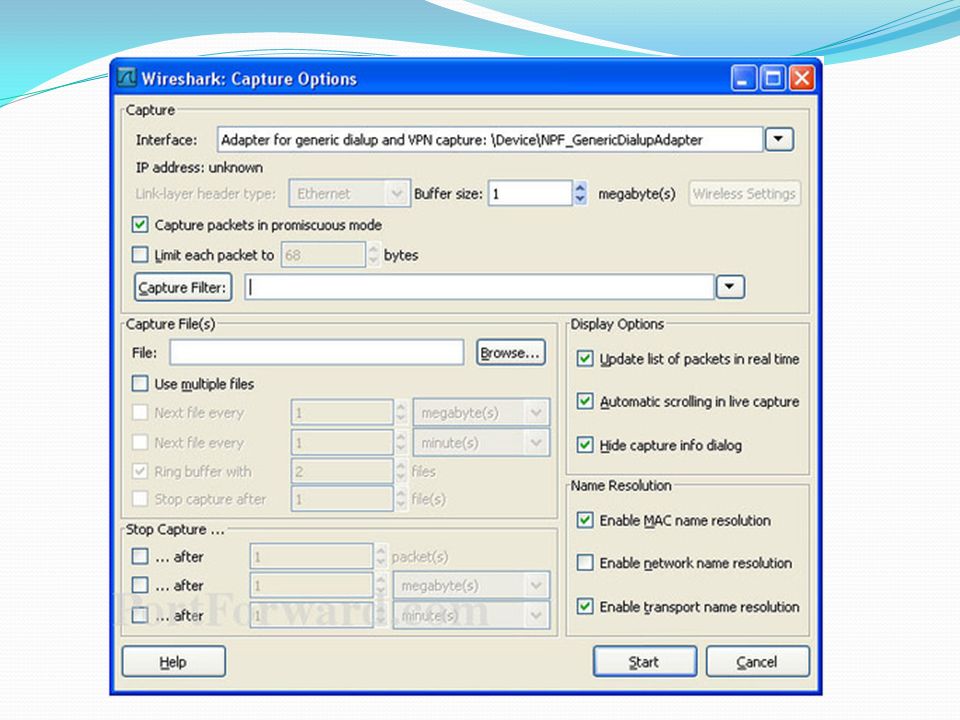Enable stop capture after minute(s) checkbox
Viewport: 960px width, 720px height.
point(140,615)
